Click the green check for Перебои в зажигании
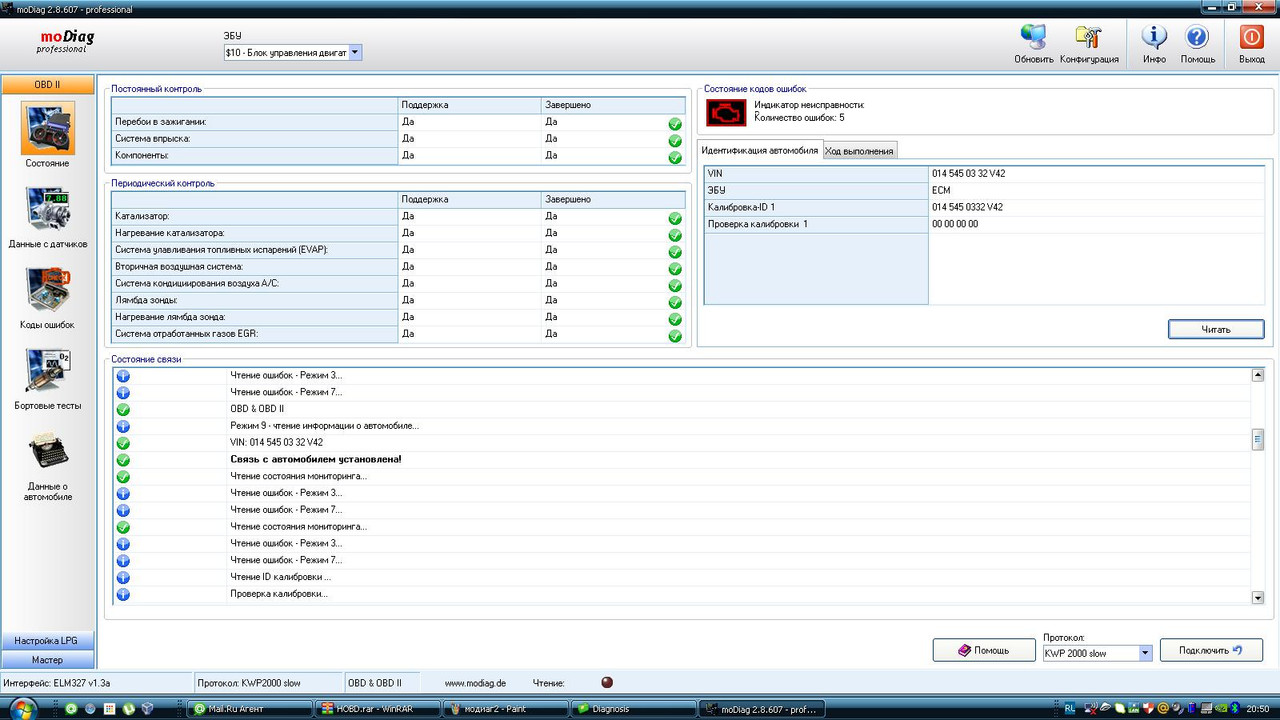Image resolution: width=1280 pixels, height=720 pixels. (675, 124)
